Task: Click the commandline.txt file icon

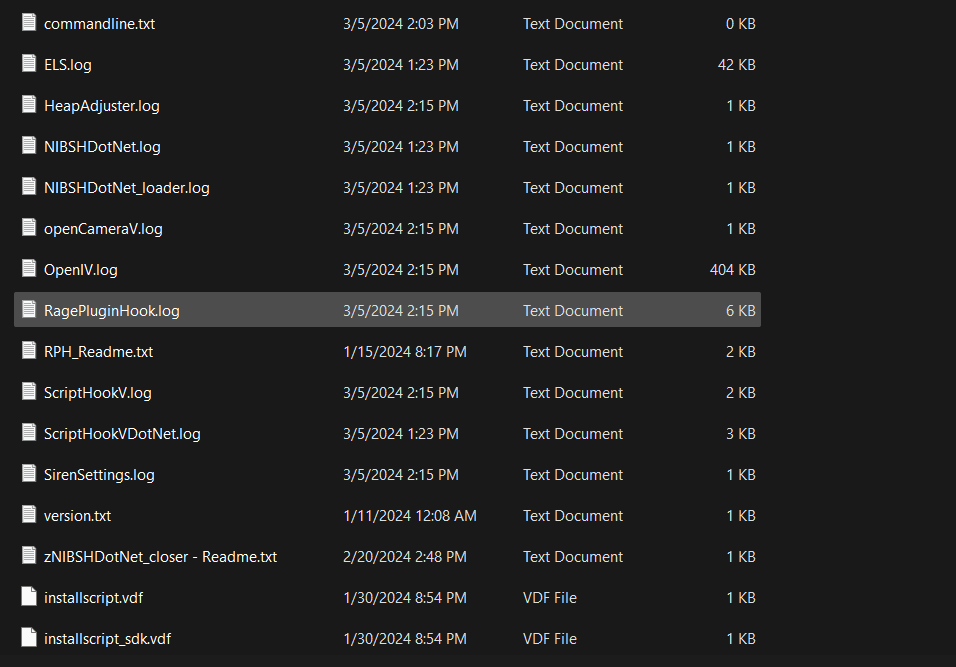Action: pos(29,23)
